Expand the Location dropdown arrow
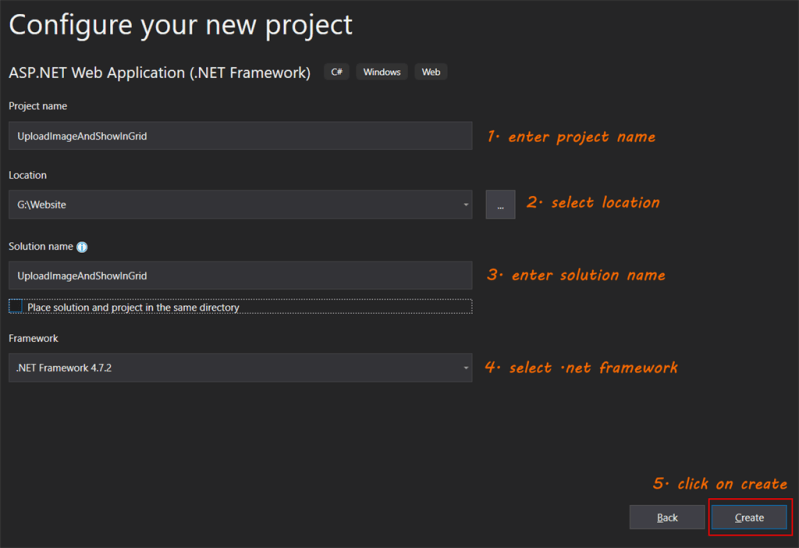799x548 pixels. tap(465, 204)
